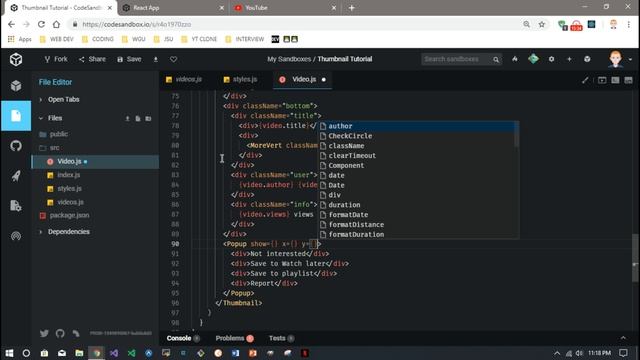Click upload file icon in Files header
Image resolution: width=640 pixels, height=360 pixels.
(127, 118)
